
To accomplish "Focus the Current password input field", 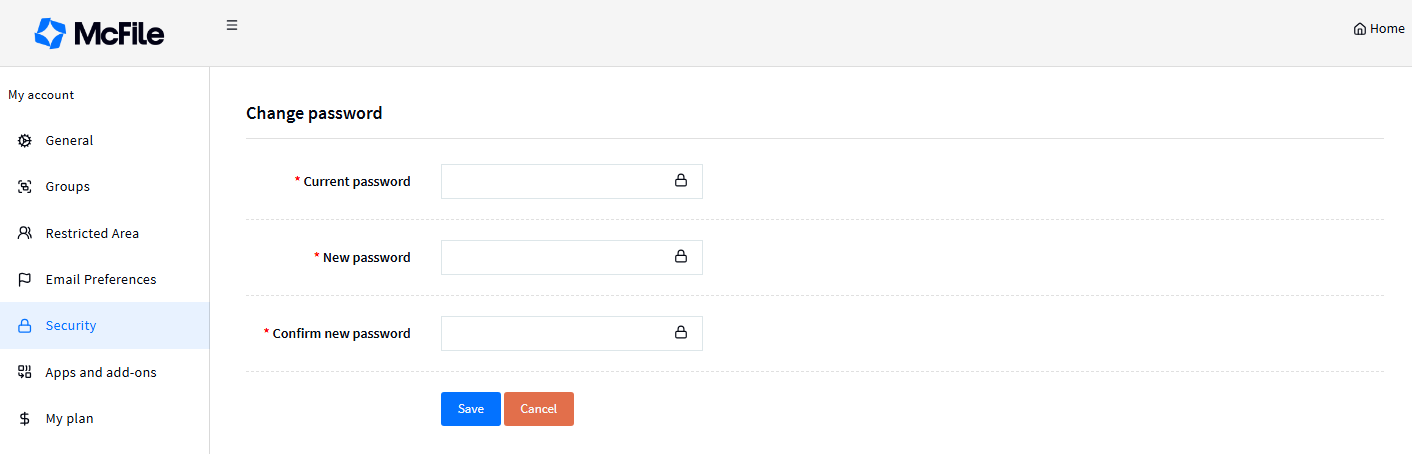I will (572, 181).
